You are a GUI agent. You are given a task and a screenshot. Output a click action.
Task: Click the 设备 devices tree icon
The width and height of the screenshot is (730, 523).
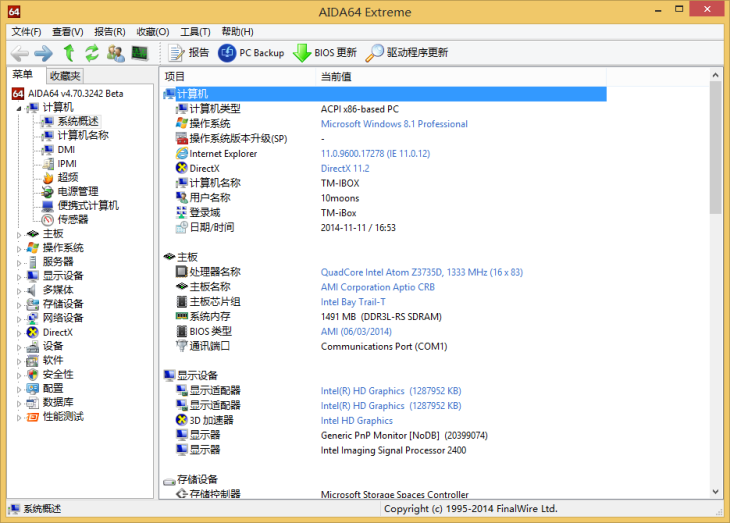click(x=33, y=346)
